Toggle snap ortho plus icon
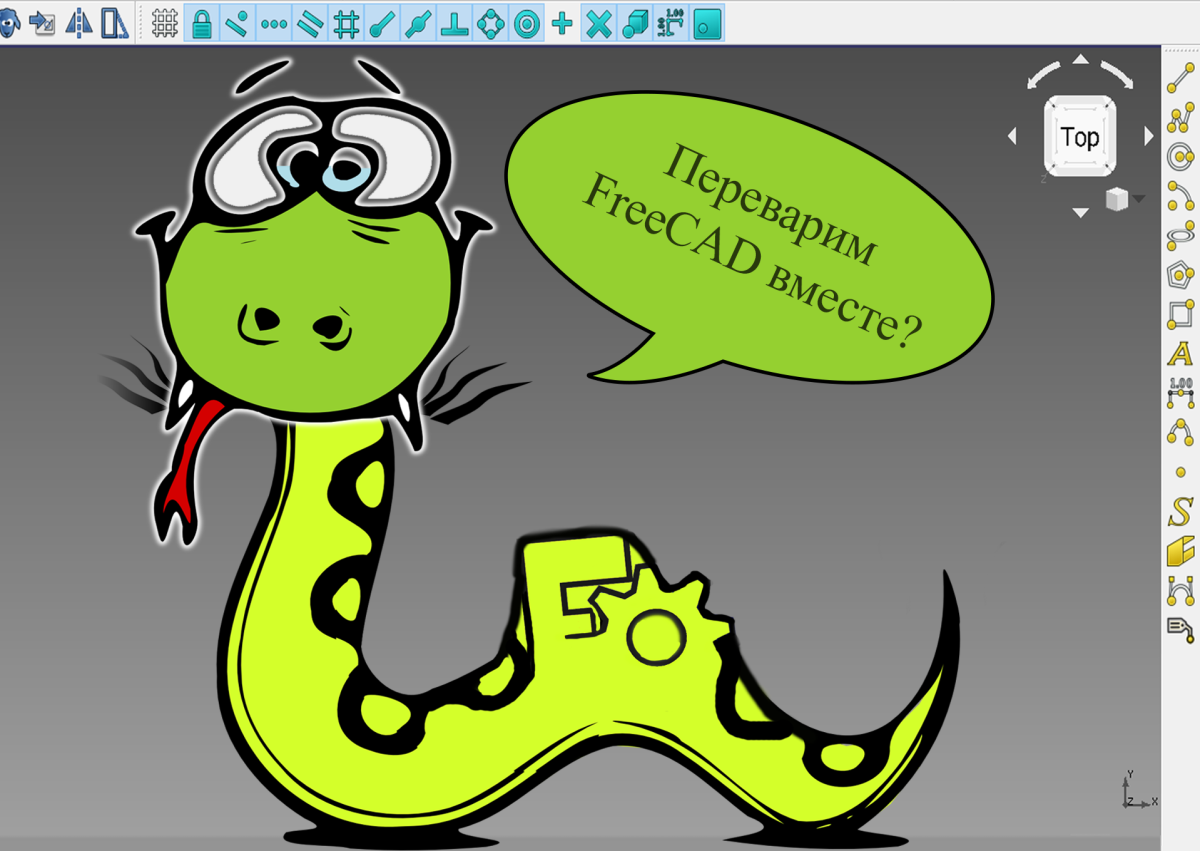The image size is (1200, 851). tap(562, 22)
